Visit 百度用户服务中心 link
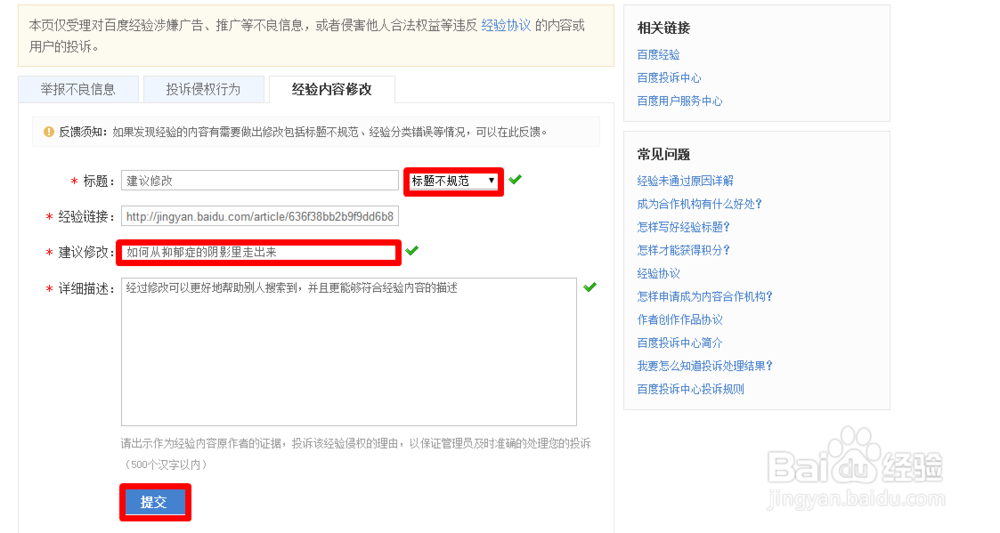 pyautogui.click(x=680, y=101)
